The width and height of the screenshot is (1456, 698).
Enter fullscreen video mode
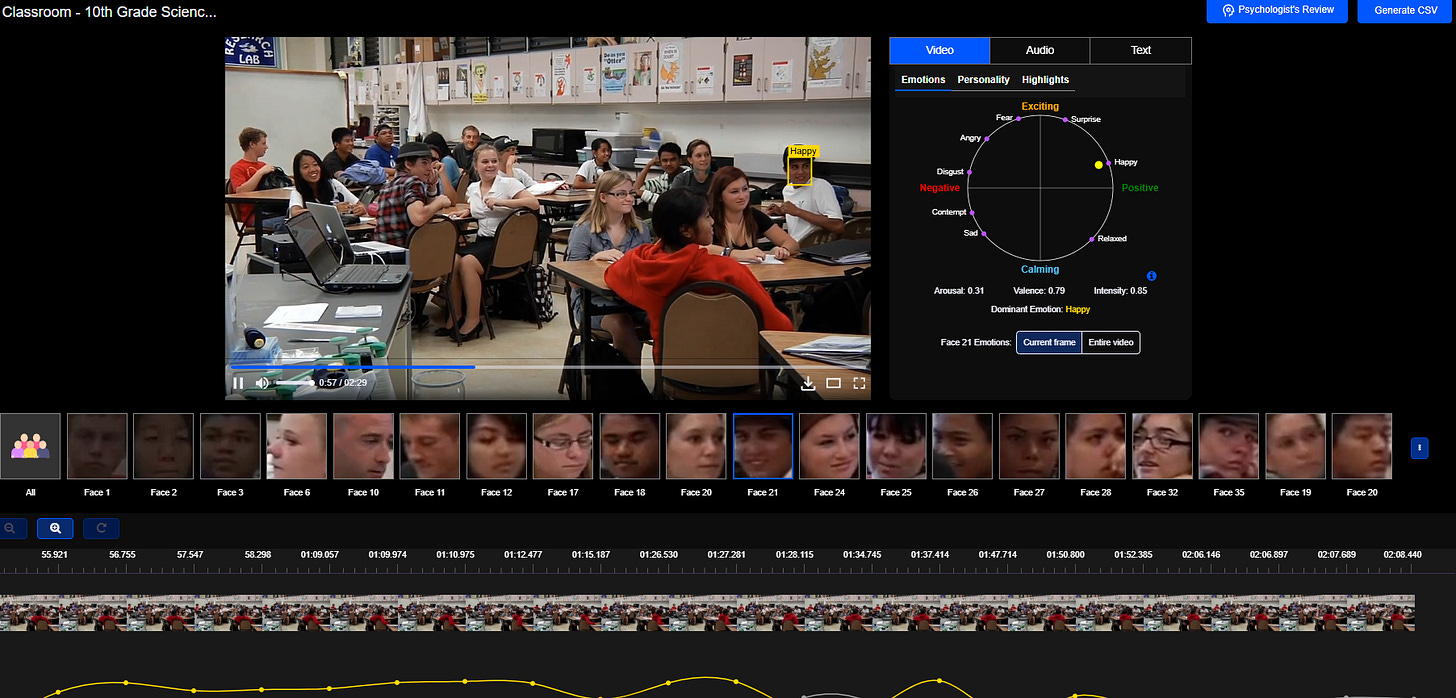859,383
